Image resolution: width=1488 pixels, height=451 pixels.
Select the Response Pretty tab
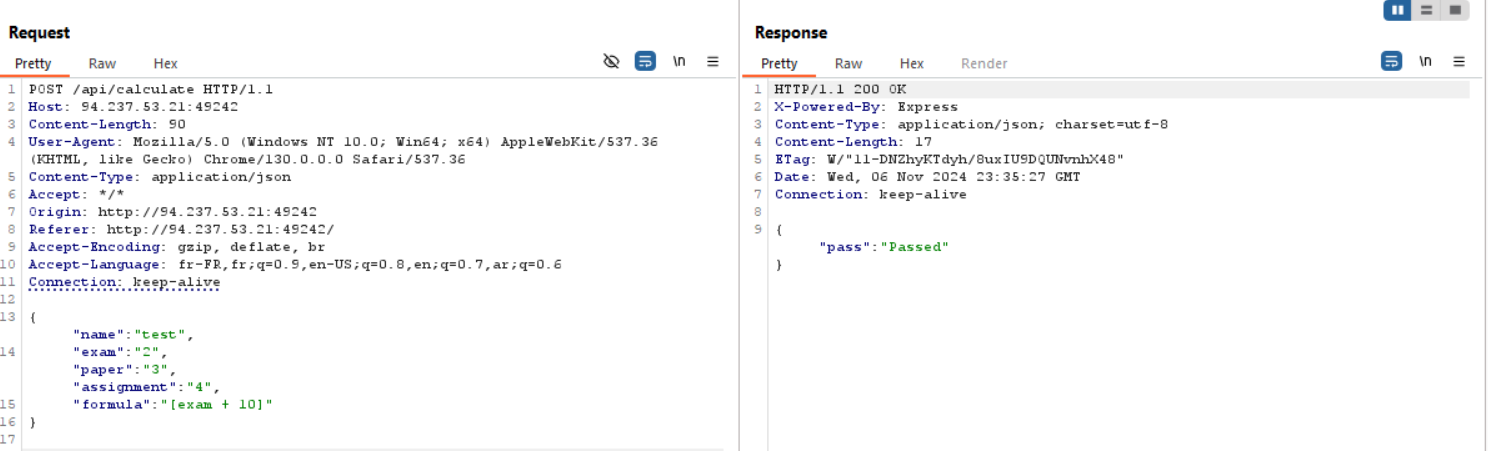point(779,64)
